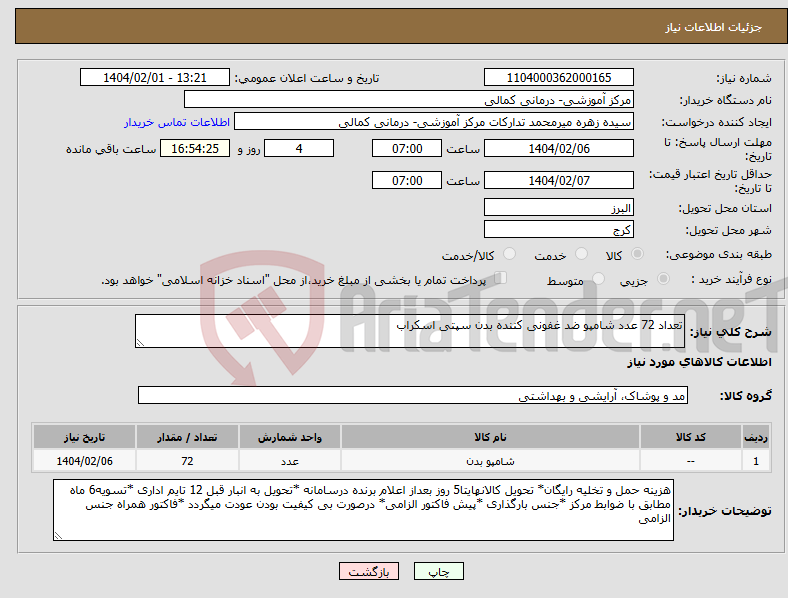The height and width of the screenshot is (598, 788).
Task: Click the بازگشت button
Action: pos(369,571)
